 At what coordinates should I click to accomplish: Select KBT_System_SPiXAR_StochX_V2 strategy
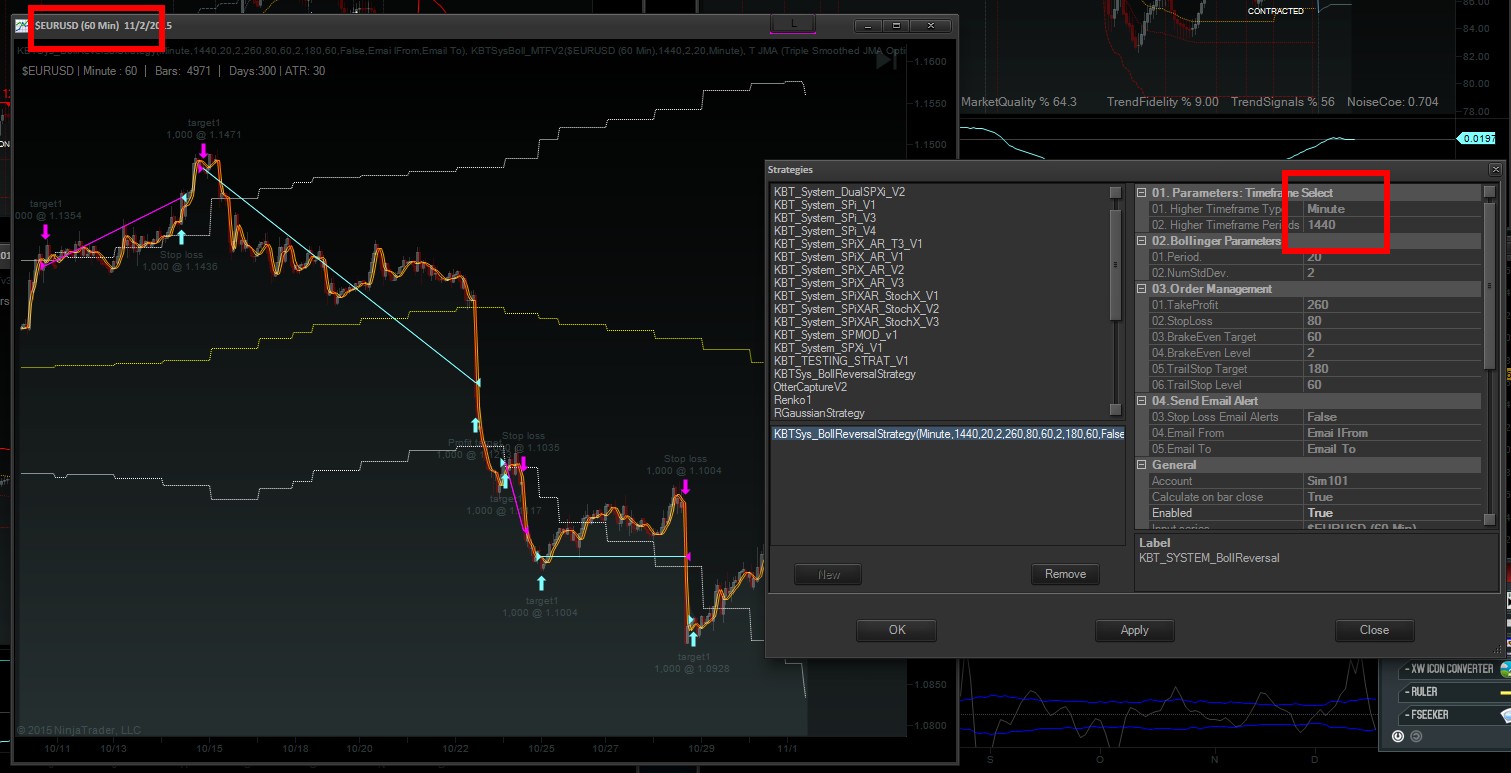[855, 309]
